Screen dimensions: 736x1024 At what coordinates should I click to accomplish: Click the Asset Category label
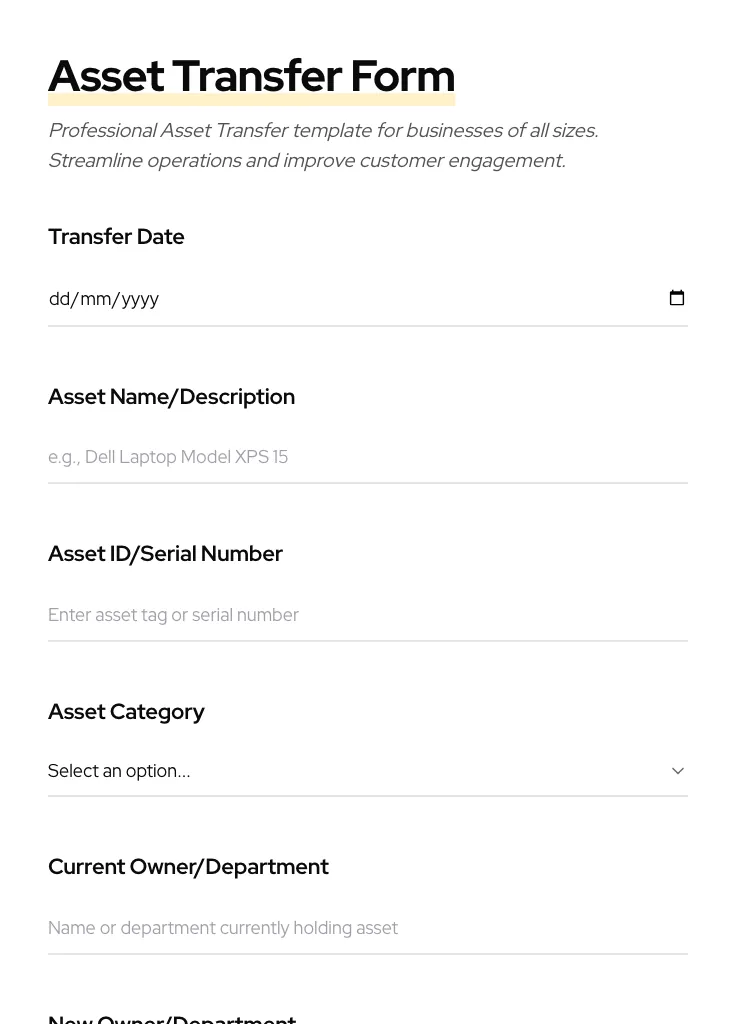coord(126,711)
